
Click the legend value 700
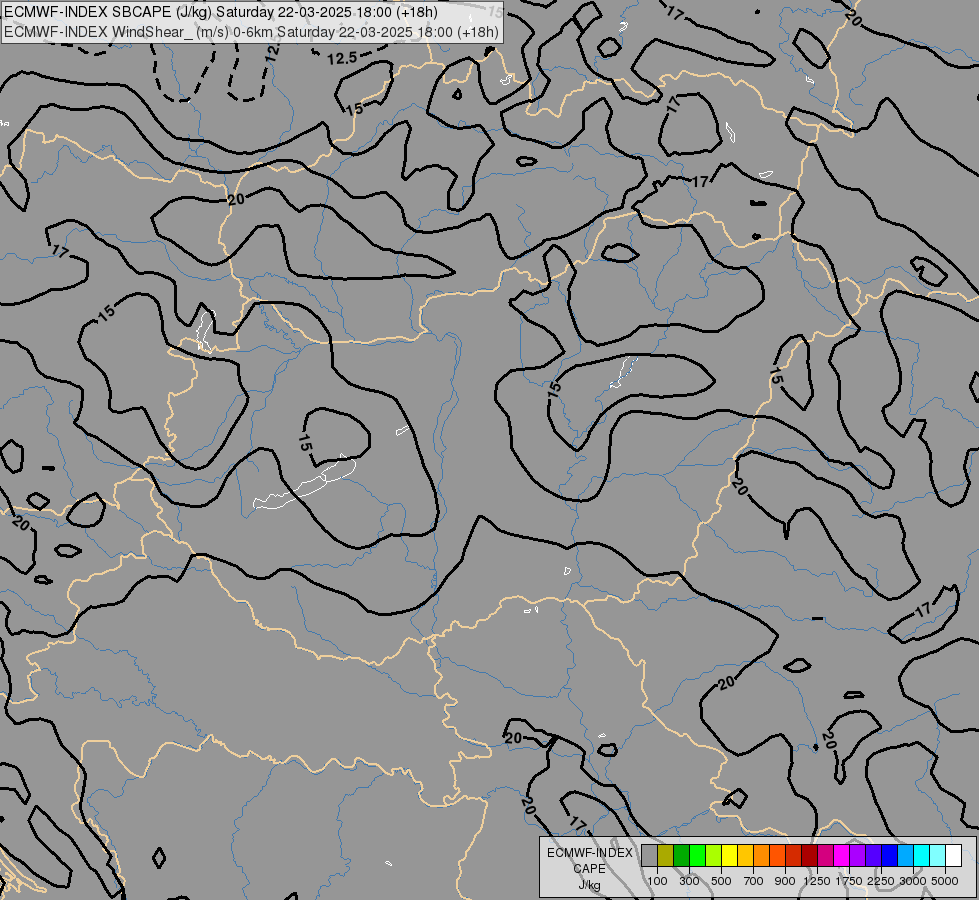(x=754, y=881)
